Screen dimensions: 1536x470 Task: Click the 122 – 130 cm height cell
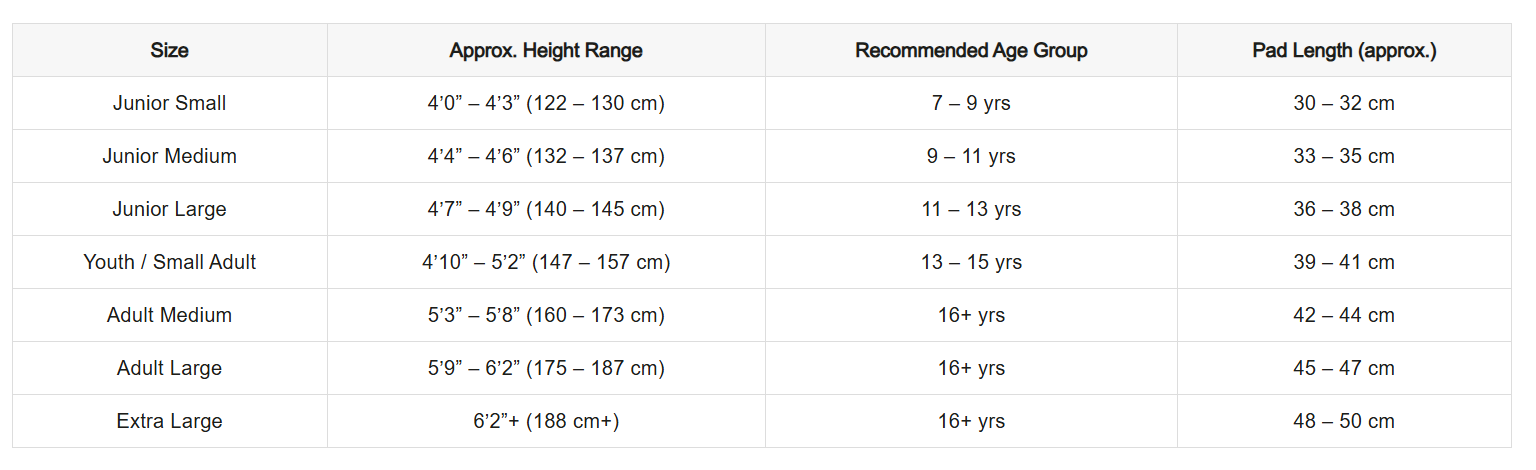[546, 103]
